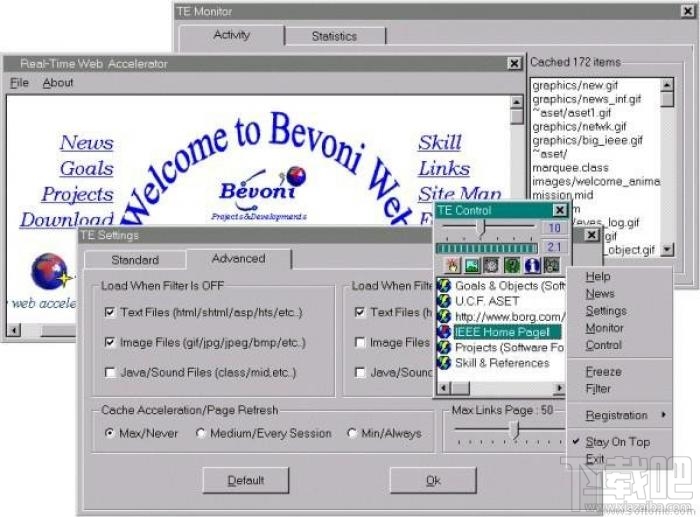The image size is (700, 517).
Task: Click left arrow of browser horizontal scrollbar
Action: coord(14,331)
